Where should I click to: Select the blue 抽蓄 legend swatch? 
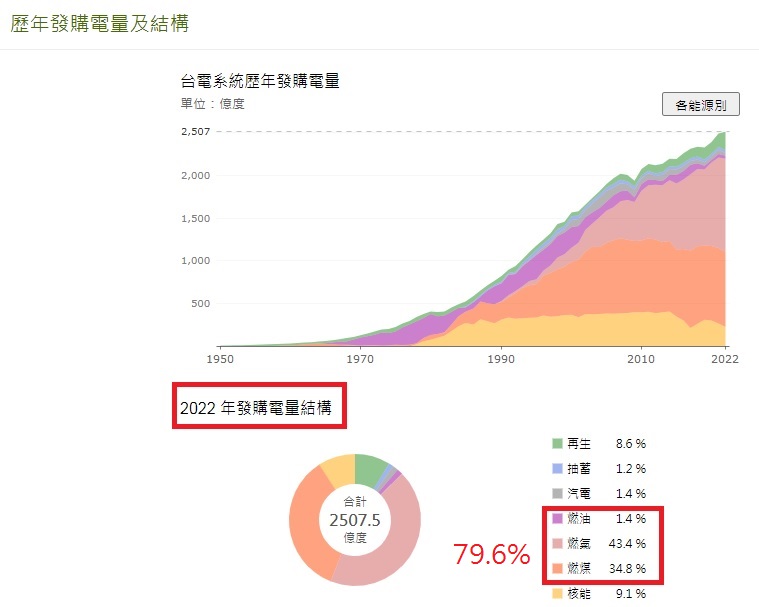coord(557,469)
